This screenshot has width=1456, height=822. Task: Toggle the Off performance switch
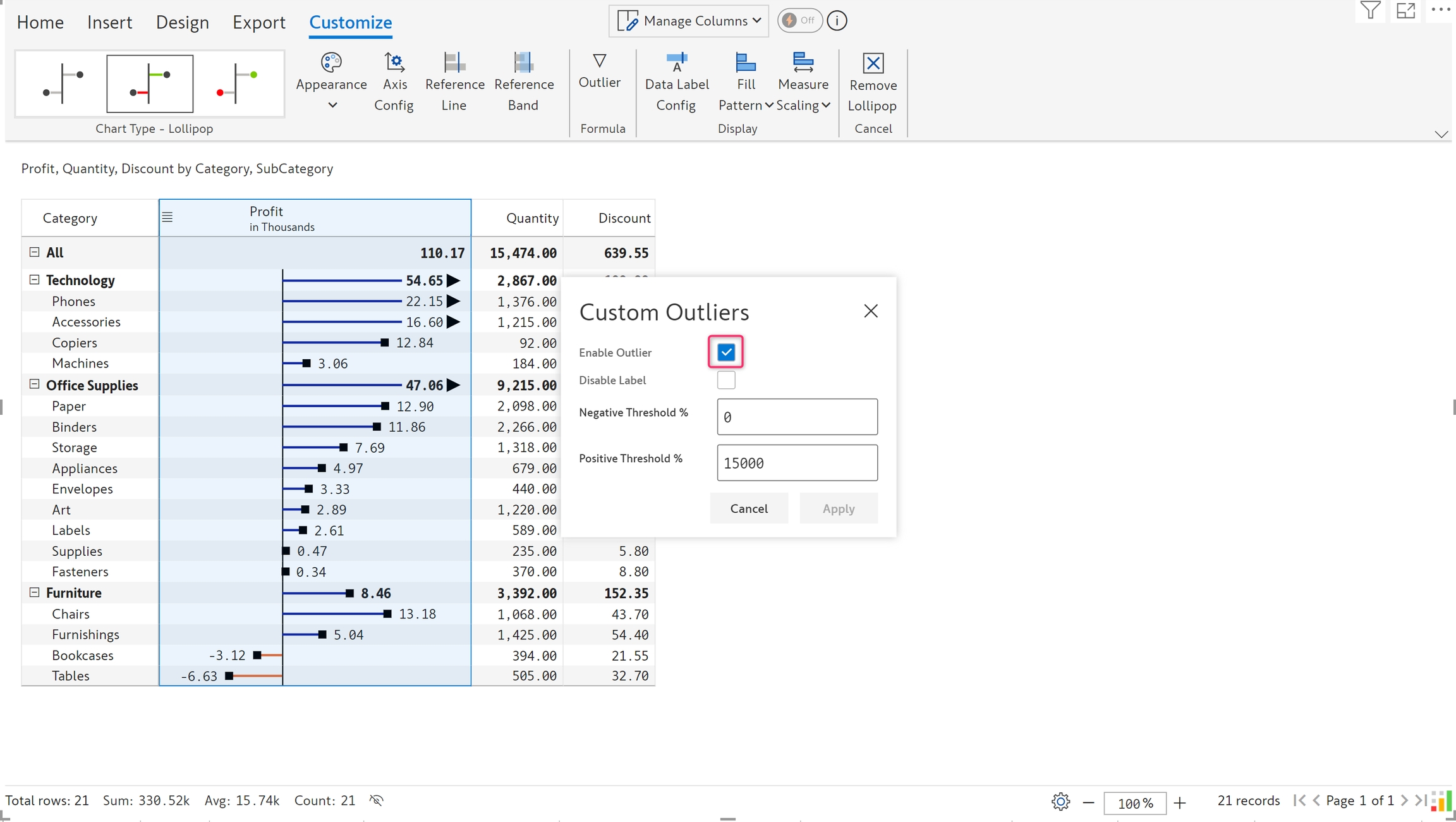click(799, 20)
